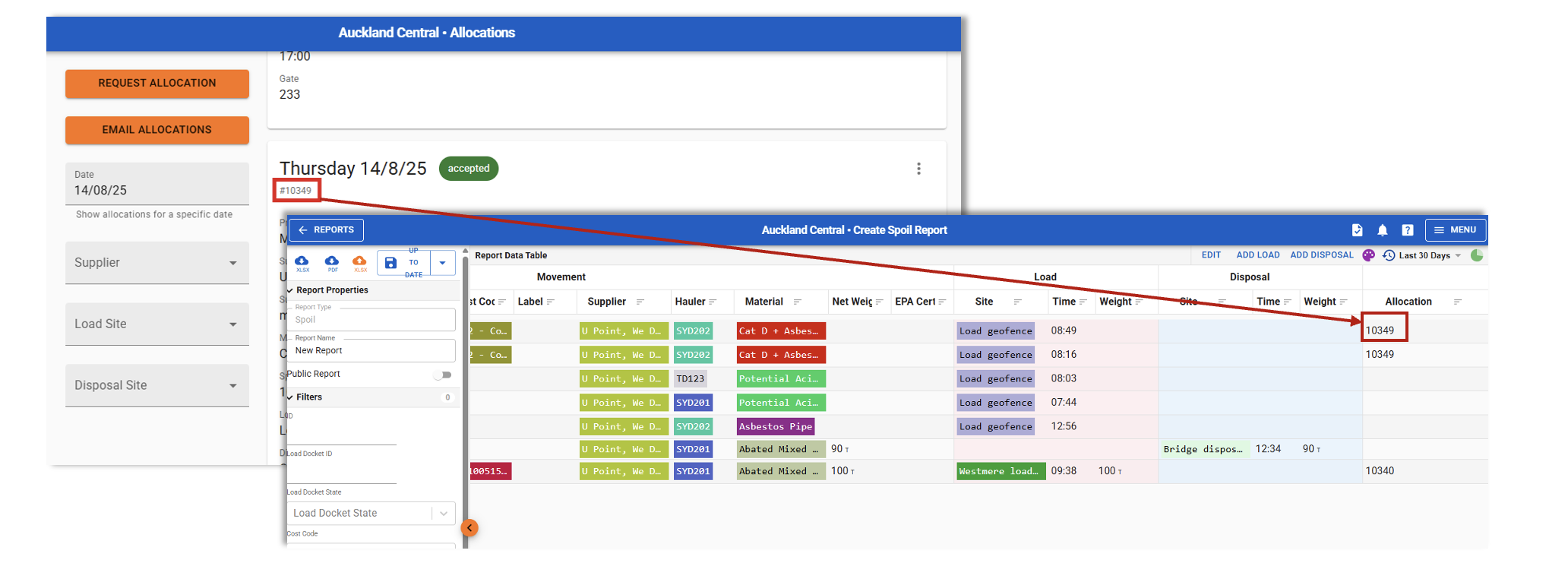
Task: Click the green pie chart icon
Action: pos(1476,255)
